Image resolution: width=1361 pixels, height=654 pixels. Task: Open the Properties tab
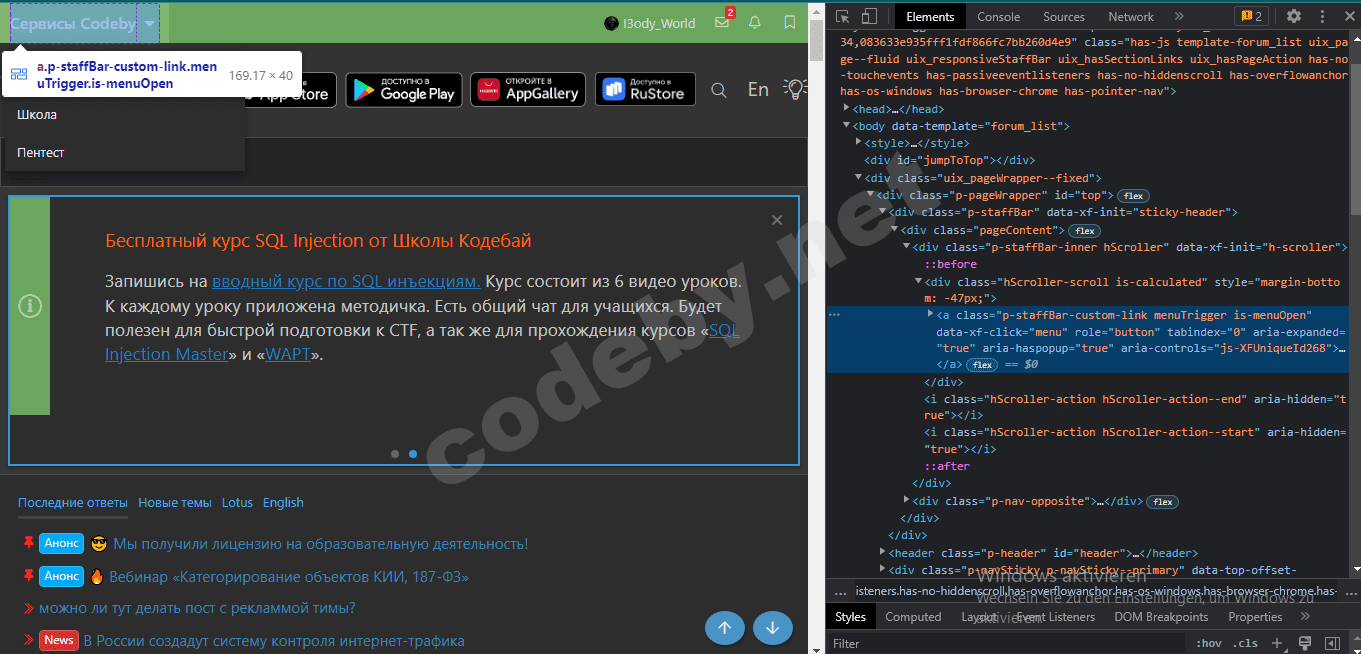click(1255, 617)
